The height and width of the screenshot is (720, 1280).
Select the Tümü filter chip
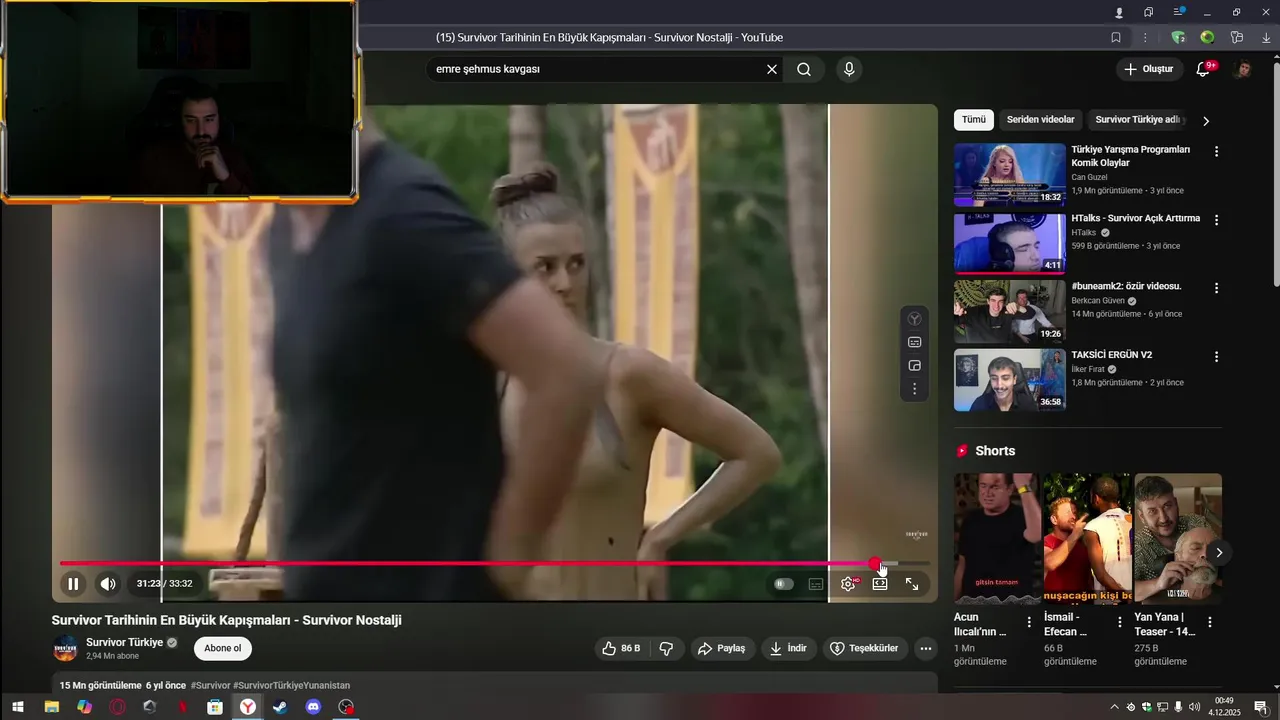tap(974, 120)
